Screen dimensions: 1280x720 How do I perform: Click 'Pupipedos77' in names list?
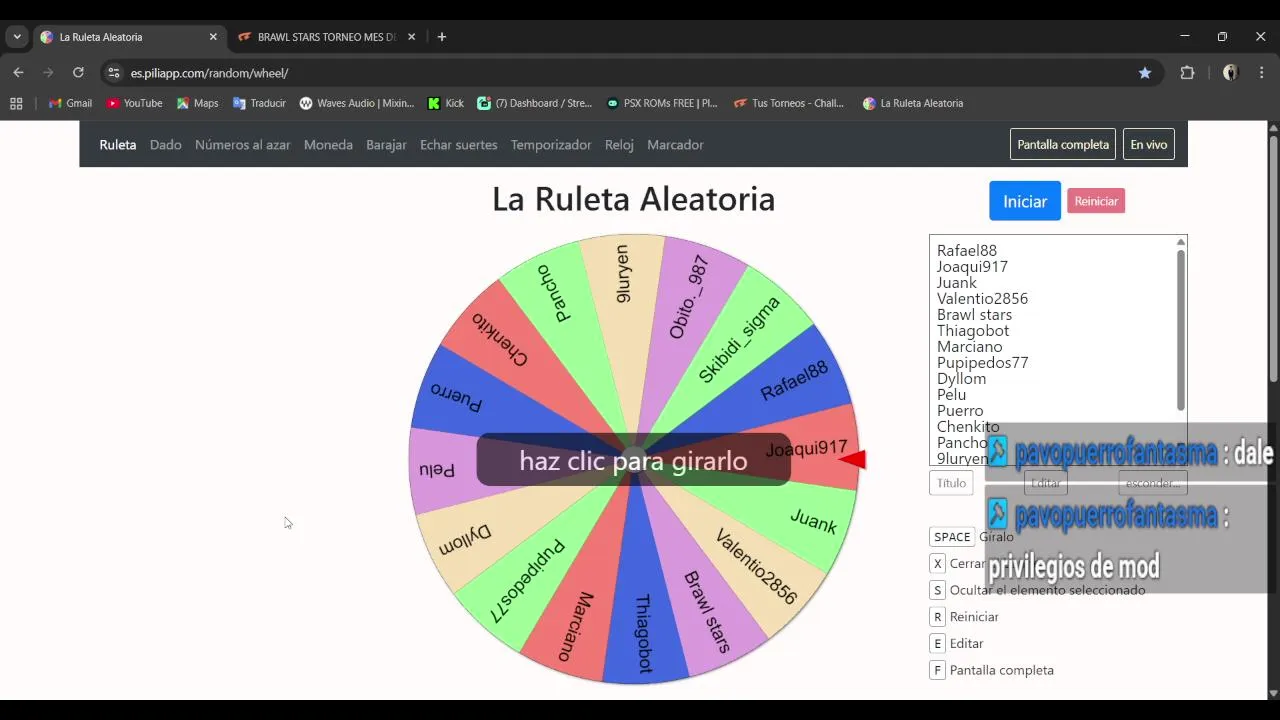(982, 363)
